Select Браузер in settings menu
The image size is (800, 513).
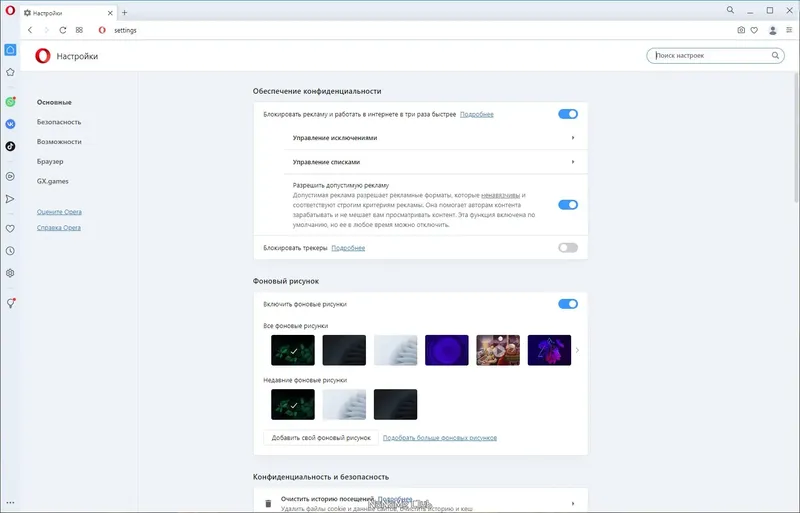pos(50,161)
